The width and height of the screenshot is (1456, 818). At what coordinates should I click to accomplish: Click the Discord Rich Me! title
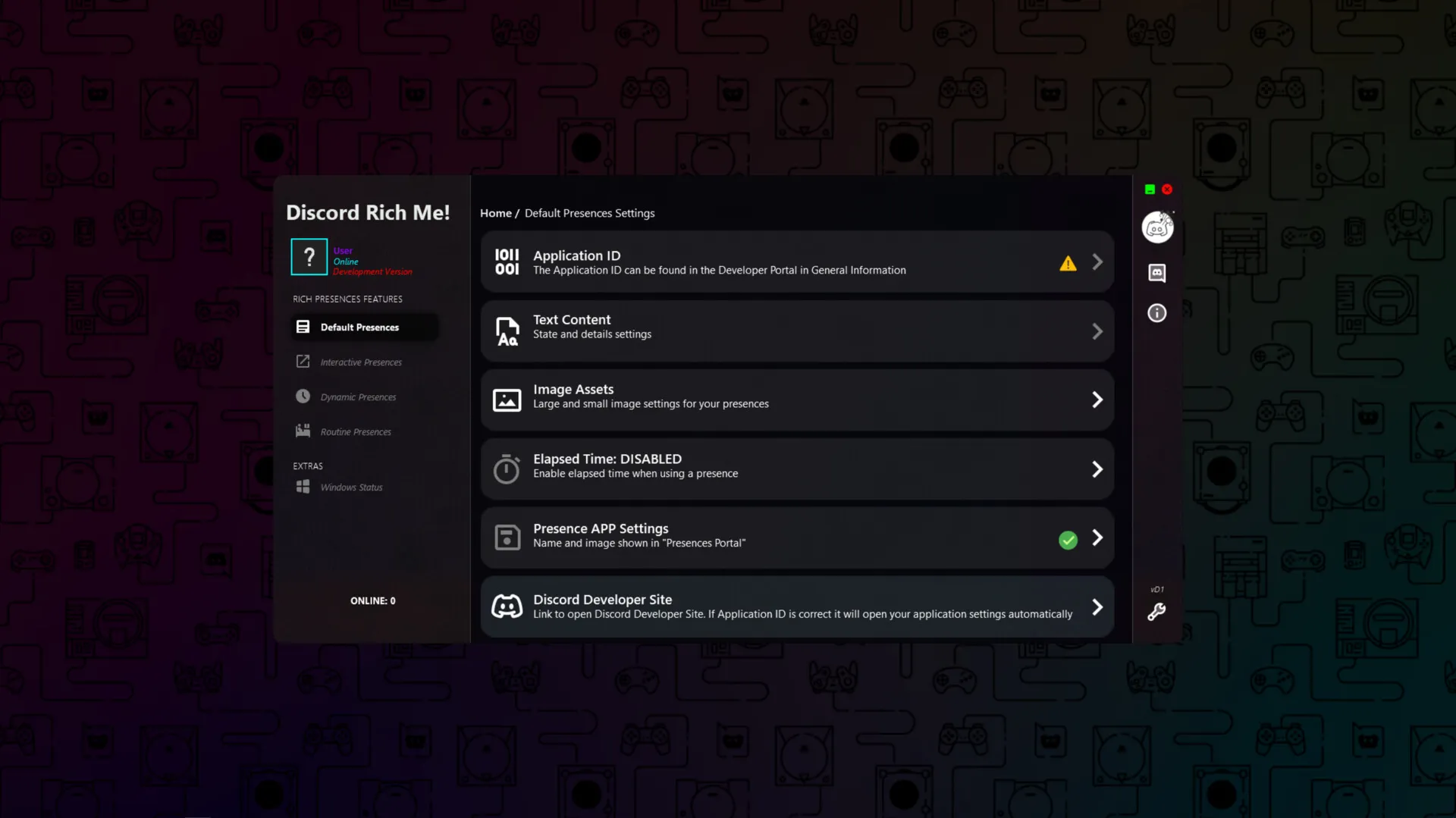pos(368,212)
